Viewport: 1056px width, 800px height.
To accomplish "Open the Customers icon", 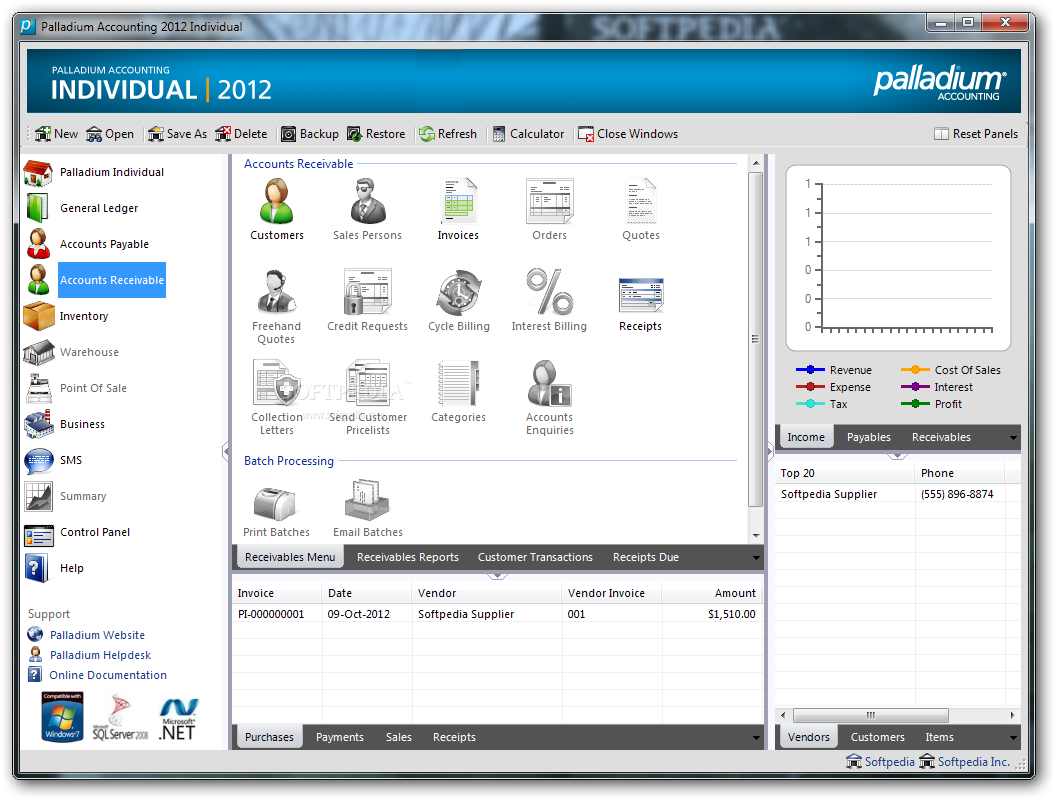I will (277, 209).
